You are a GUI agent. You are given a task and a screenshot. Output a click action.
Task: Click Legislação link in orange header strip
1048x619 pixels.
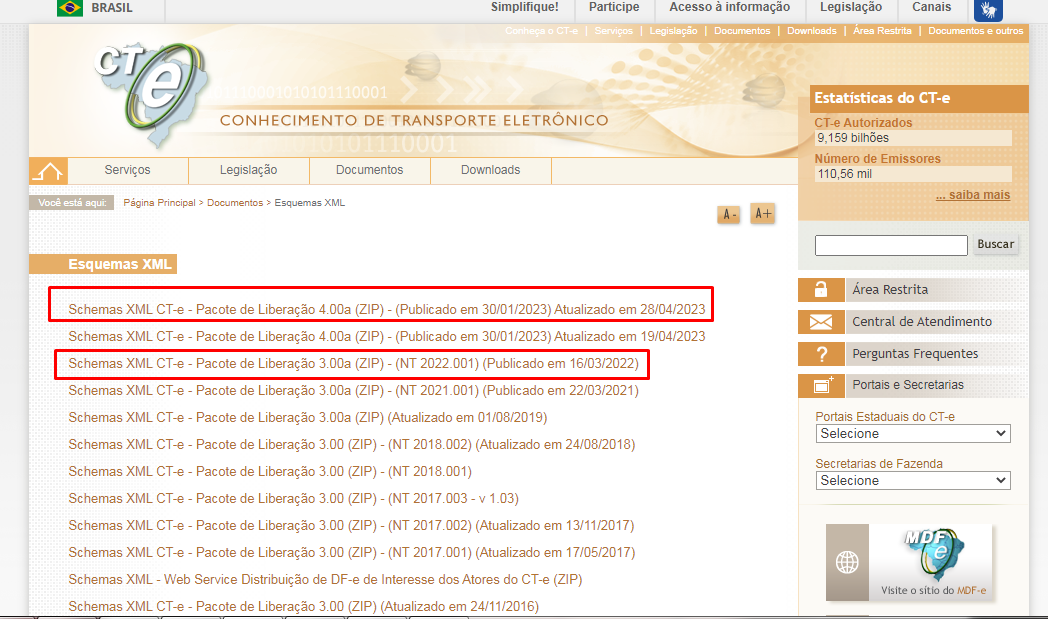click(673, 31)
